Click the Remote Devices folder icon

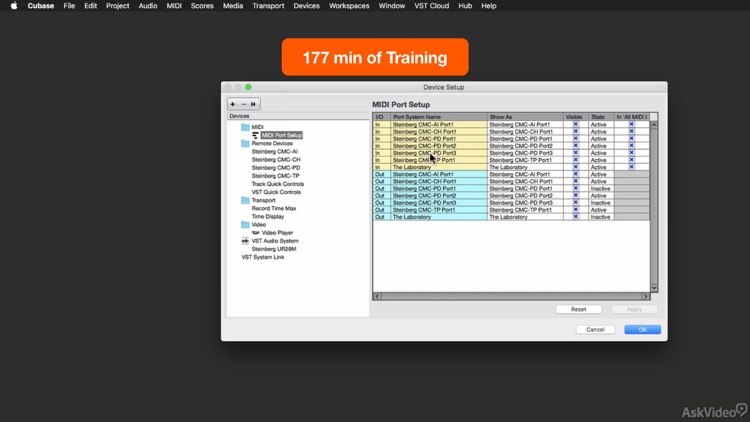click(x=245, y=143)
